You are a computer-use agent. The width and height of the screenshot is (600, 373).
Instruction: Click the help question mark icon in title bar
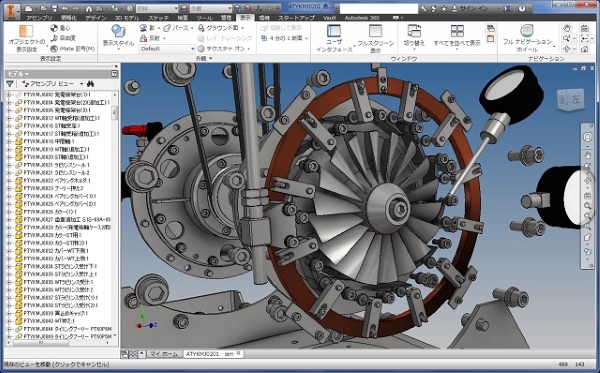click(x=522, y=8)
